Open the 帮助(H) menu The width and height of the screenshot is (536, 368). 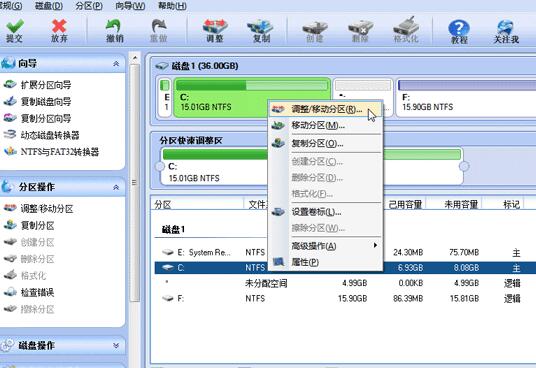point(172,6)
